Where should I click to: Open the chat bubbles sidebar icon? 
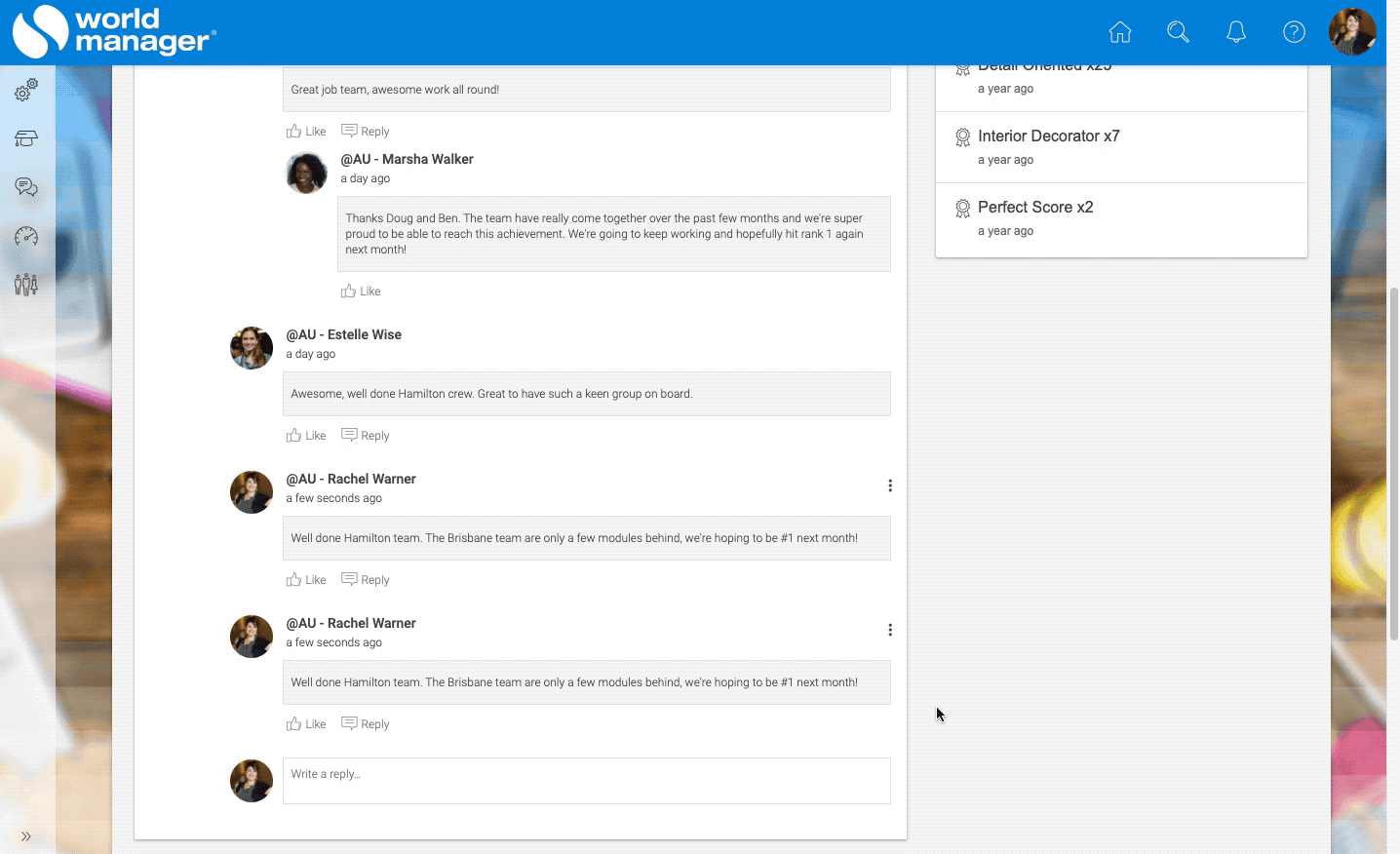(26, 187)
